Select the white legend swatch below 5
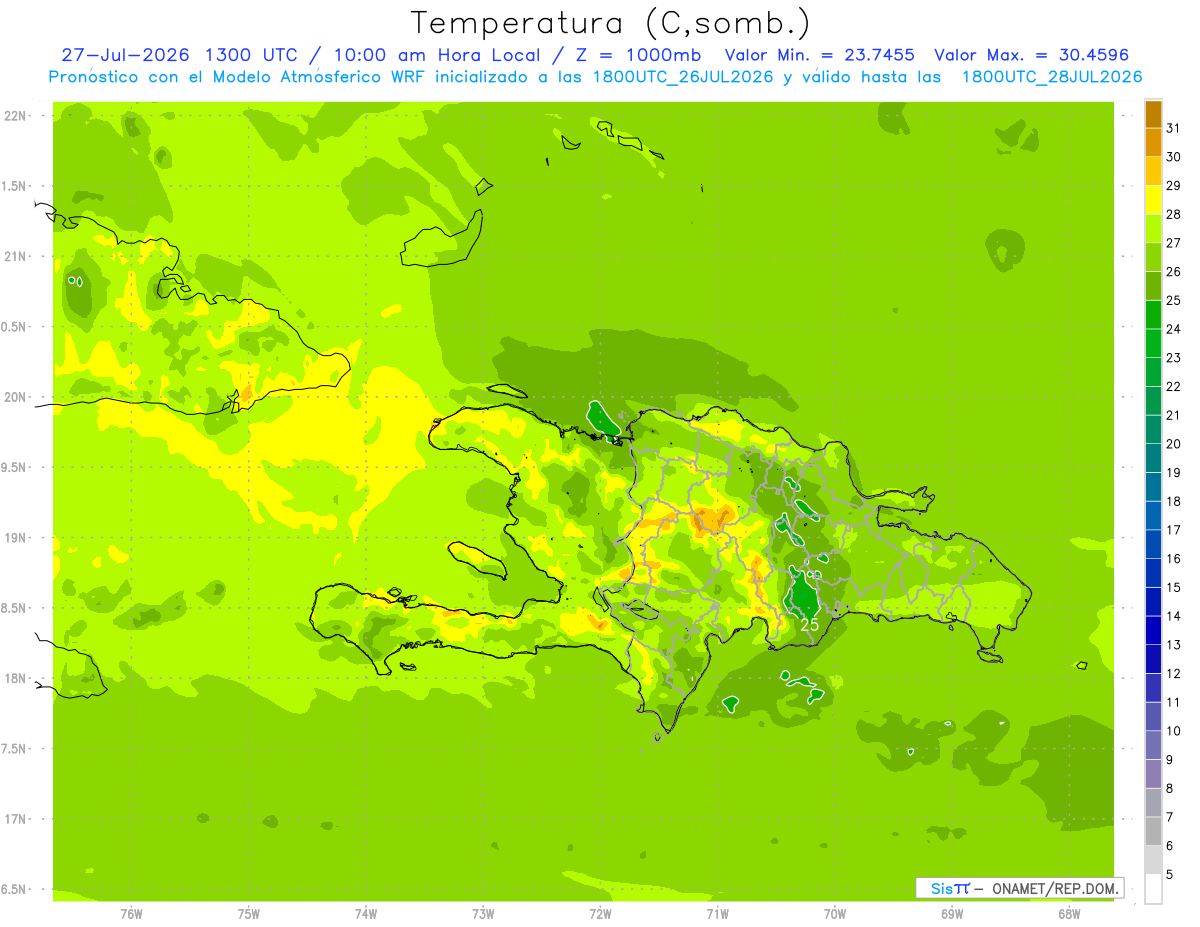 [x=1153, y=889]
